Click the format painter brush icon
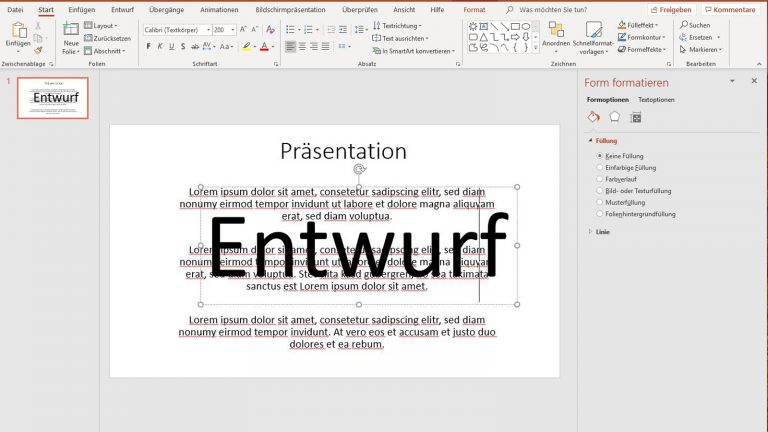Screen dimensions: 768x432 38,50
